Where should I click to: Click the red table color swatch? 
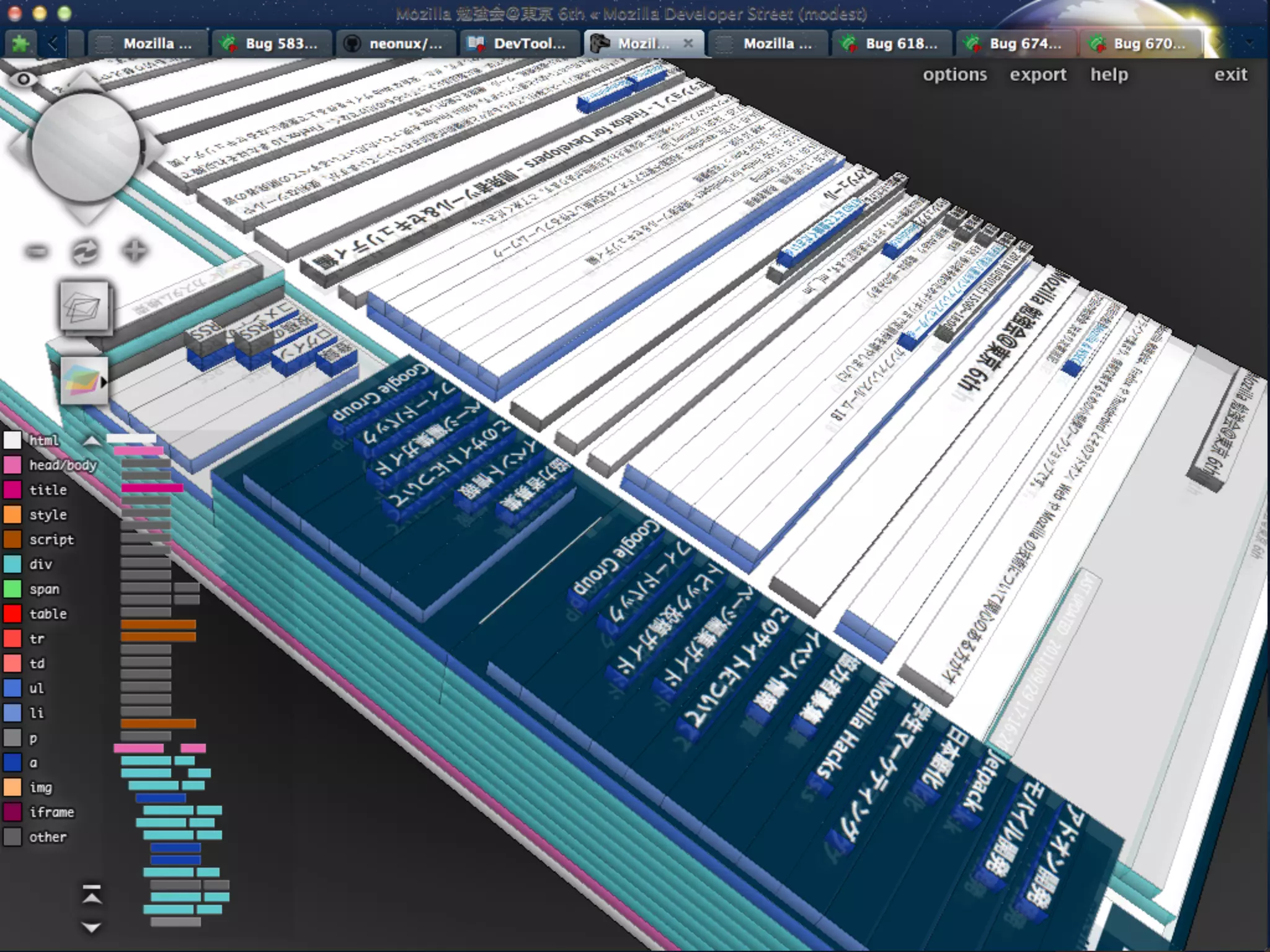pos(12,614)
